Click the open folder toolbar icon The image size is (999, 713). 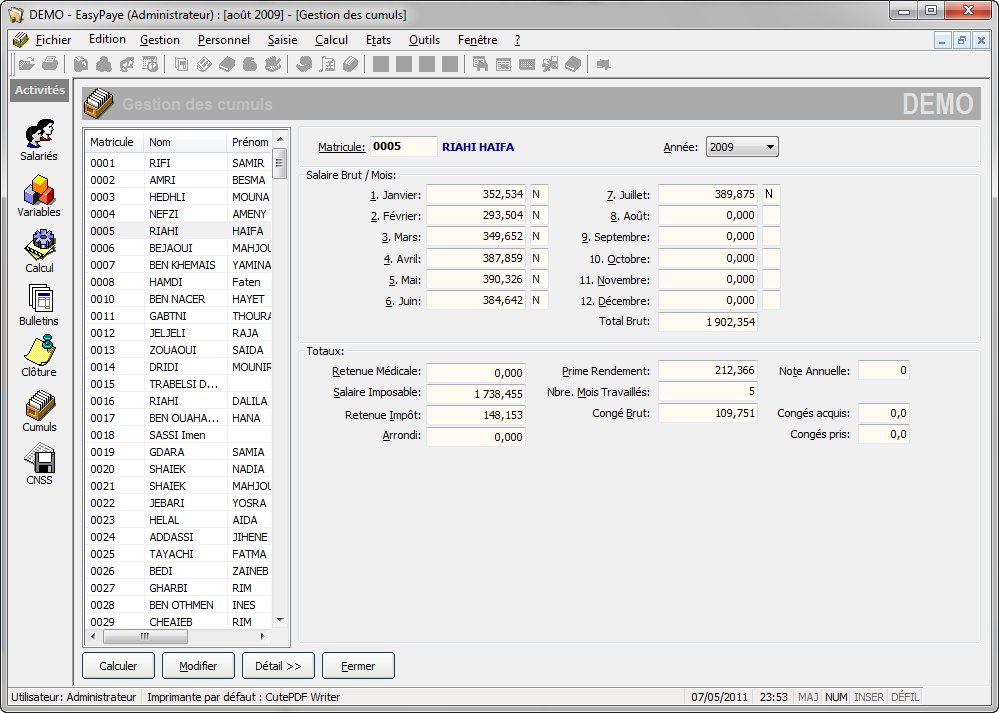[x=27, y=64]
